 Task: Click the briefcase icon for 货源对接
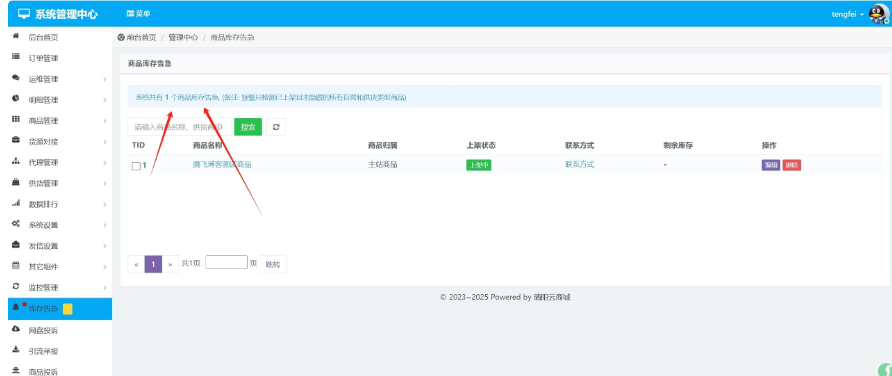[16, 141]
